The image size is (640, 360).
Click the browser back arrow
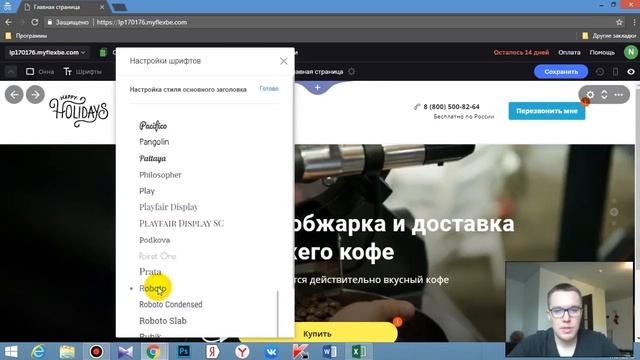click(9, 22)
